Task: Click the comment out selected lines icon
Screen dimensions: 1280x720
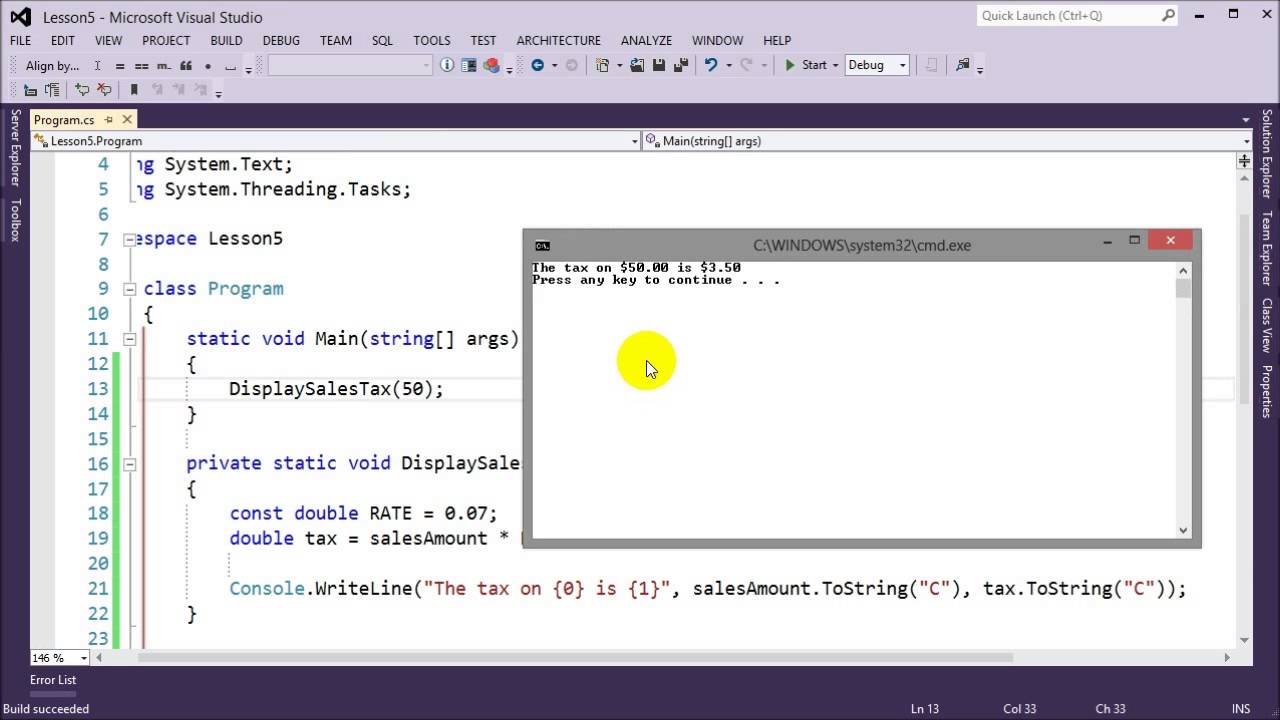Action: (x=82, y=90)
